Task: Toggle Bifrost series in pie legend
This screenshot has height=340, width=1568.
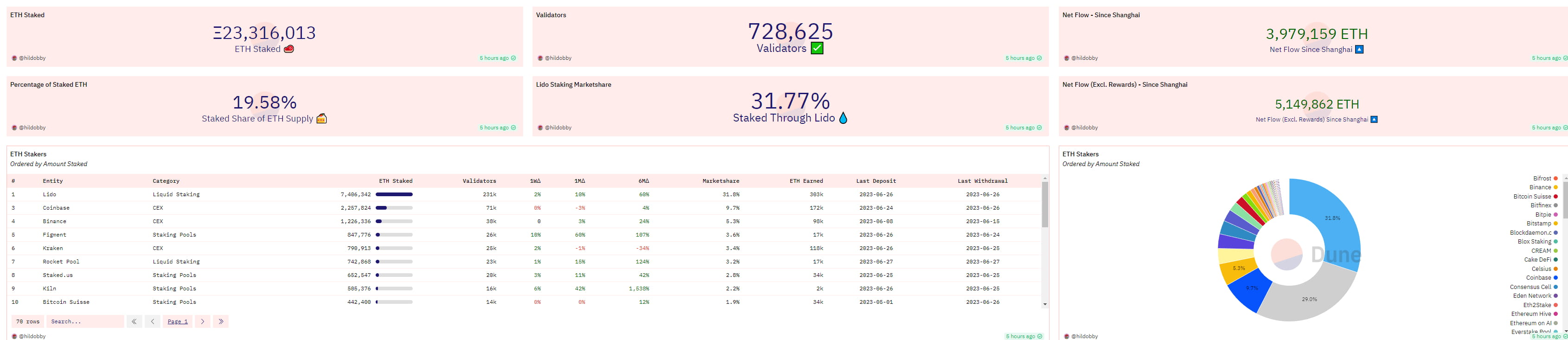Action: [1545, 179]
